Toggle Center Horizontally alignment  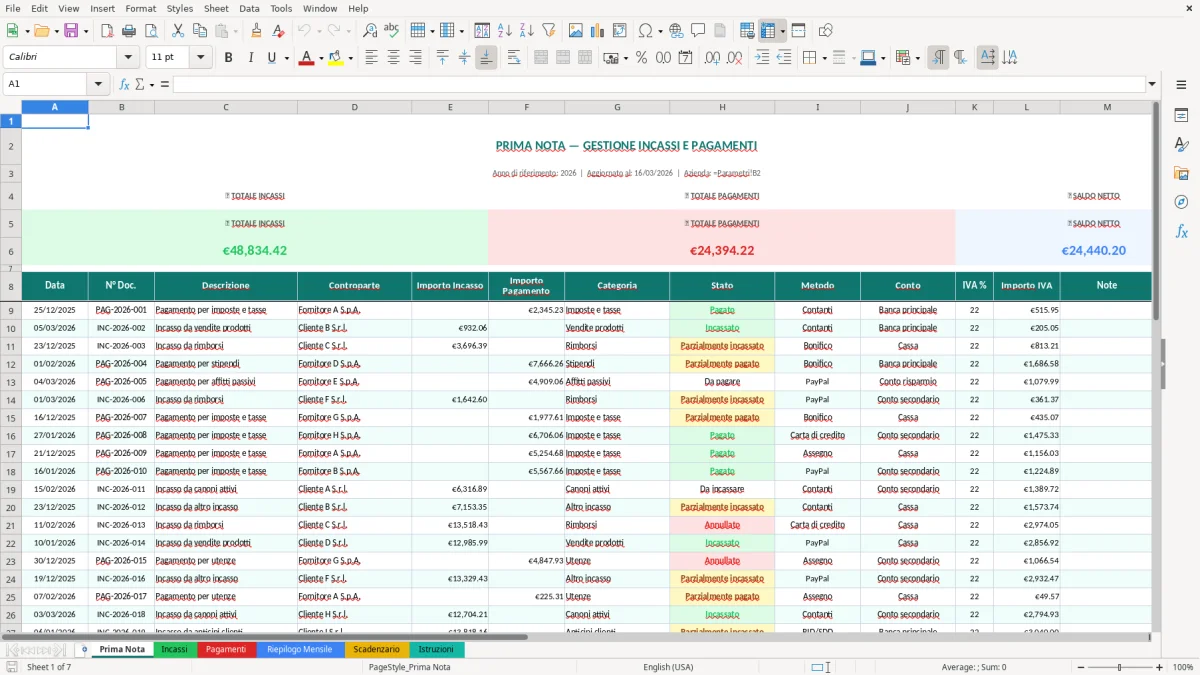tap(393, 58)
